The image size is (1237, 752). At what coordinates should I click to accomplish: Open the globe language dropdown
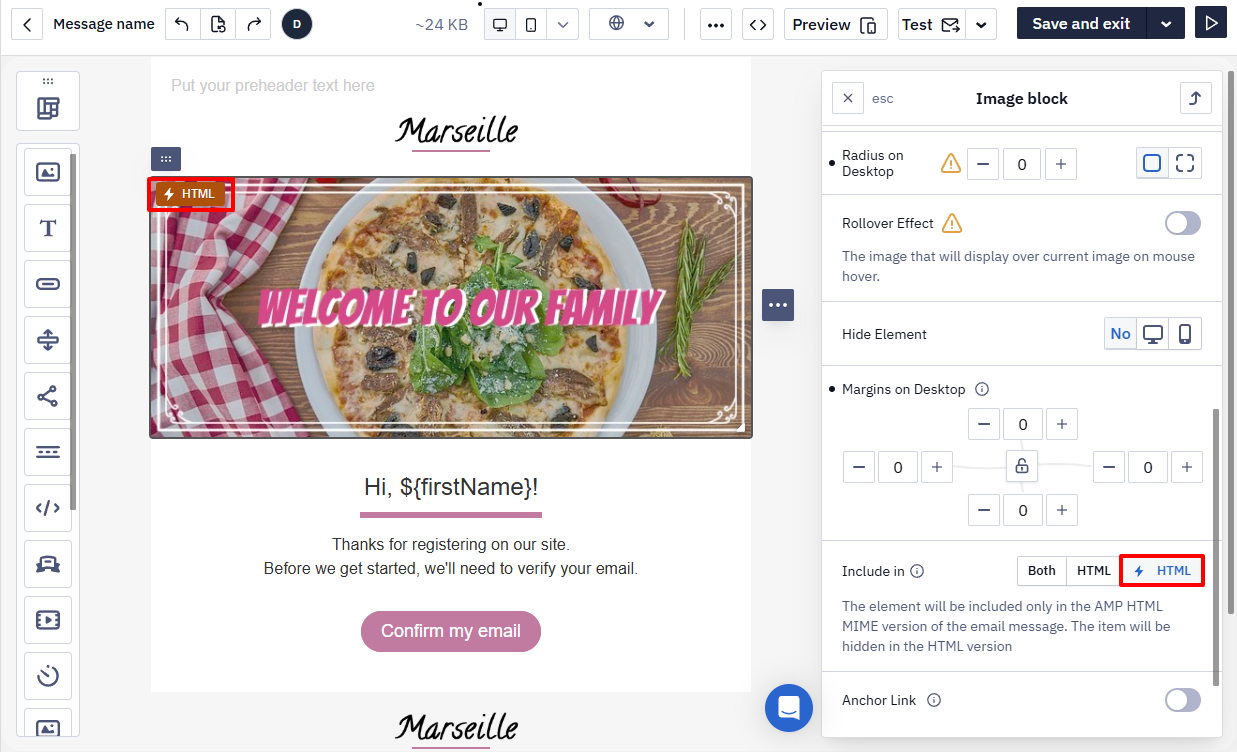click(629, 24)
